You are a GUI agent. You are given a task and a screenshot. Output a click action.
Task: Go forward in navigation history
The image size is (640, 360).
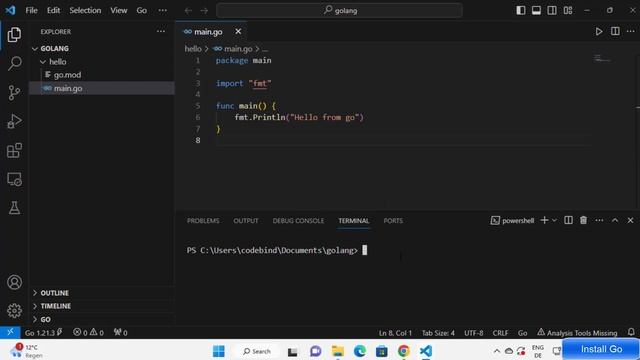[x=204, y=11]
